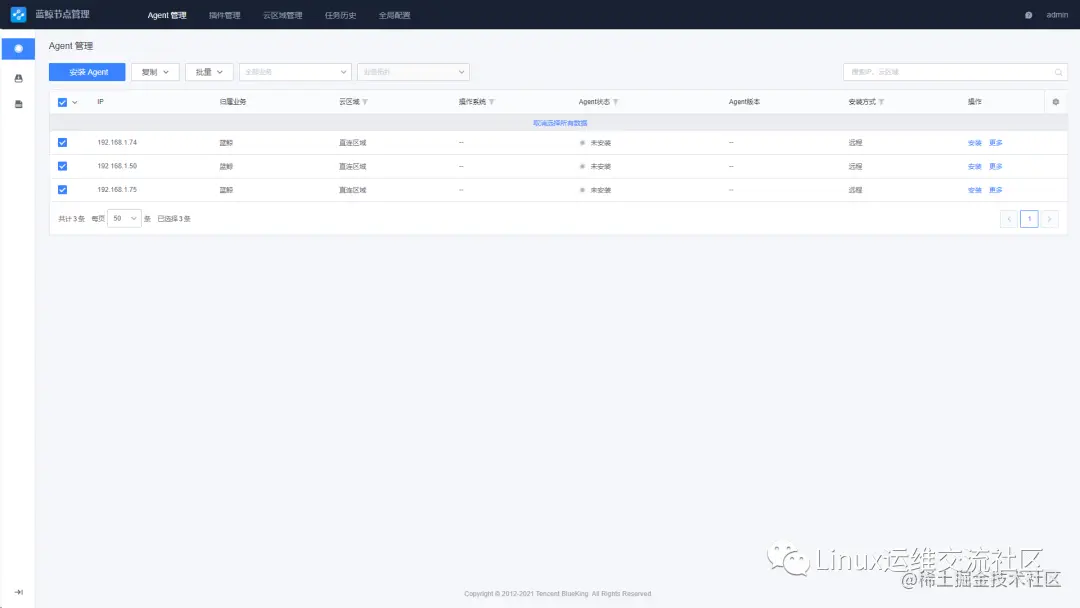Screen dimensions: 1080x608
Task: Click 直连区域 cell in 192.168.1.50 row
Action: tap(353, 167)
